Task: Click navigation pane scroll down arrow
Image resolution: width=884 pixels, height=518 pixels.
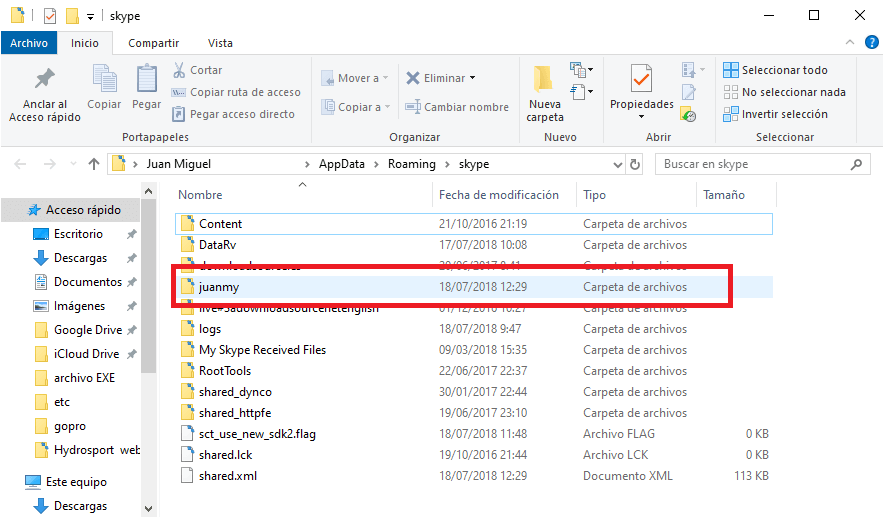Action: coord(148,508)
